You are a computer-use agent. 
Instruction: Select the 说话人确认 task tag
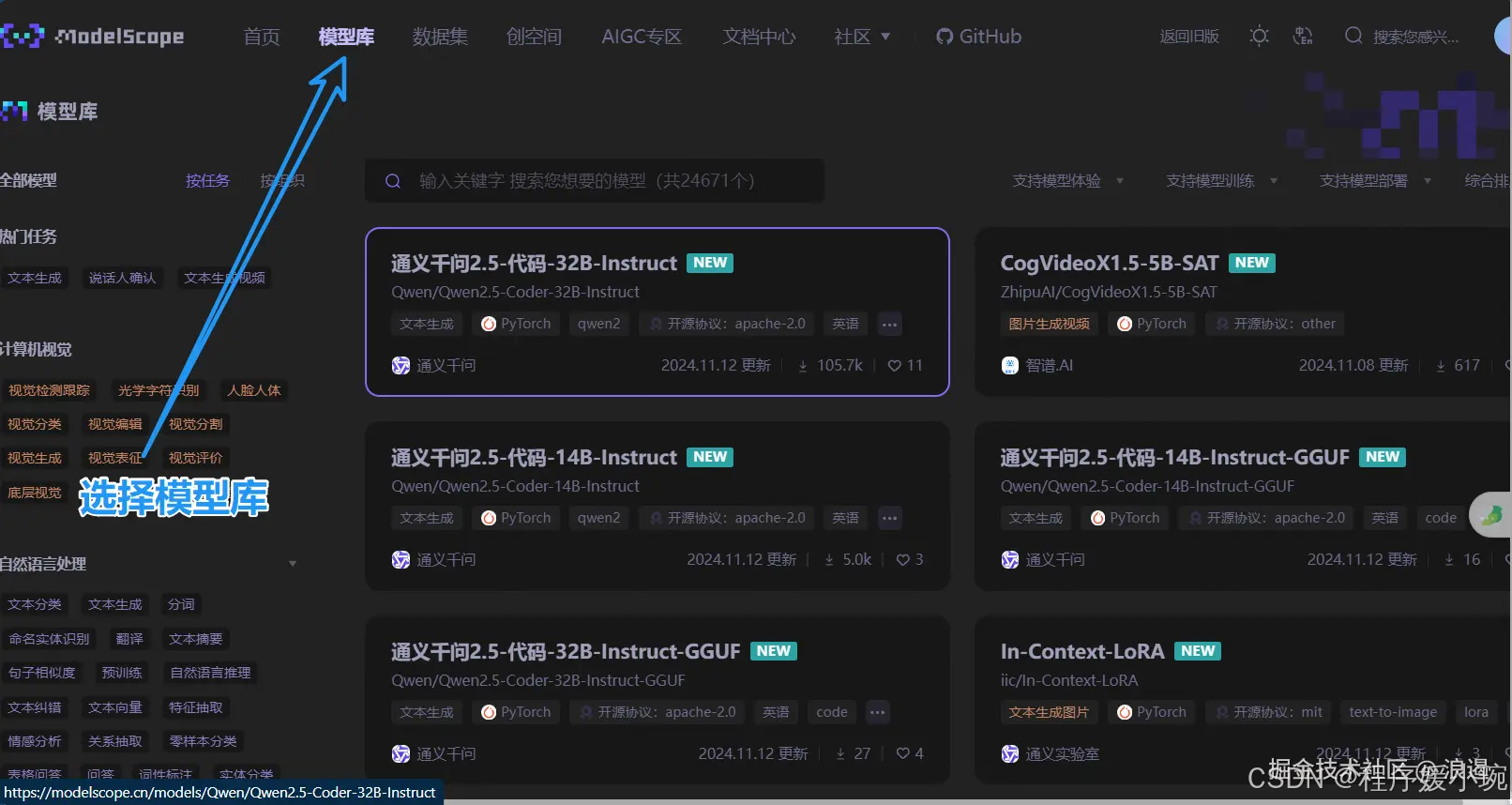[x=122, y=279]
